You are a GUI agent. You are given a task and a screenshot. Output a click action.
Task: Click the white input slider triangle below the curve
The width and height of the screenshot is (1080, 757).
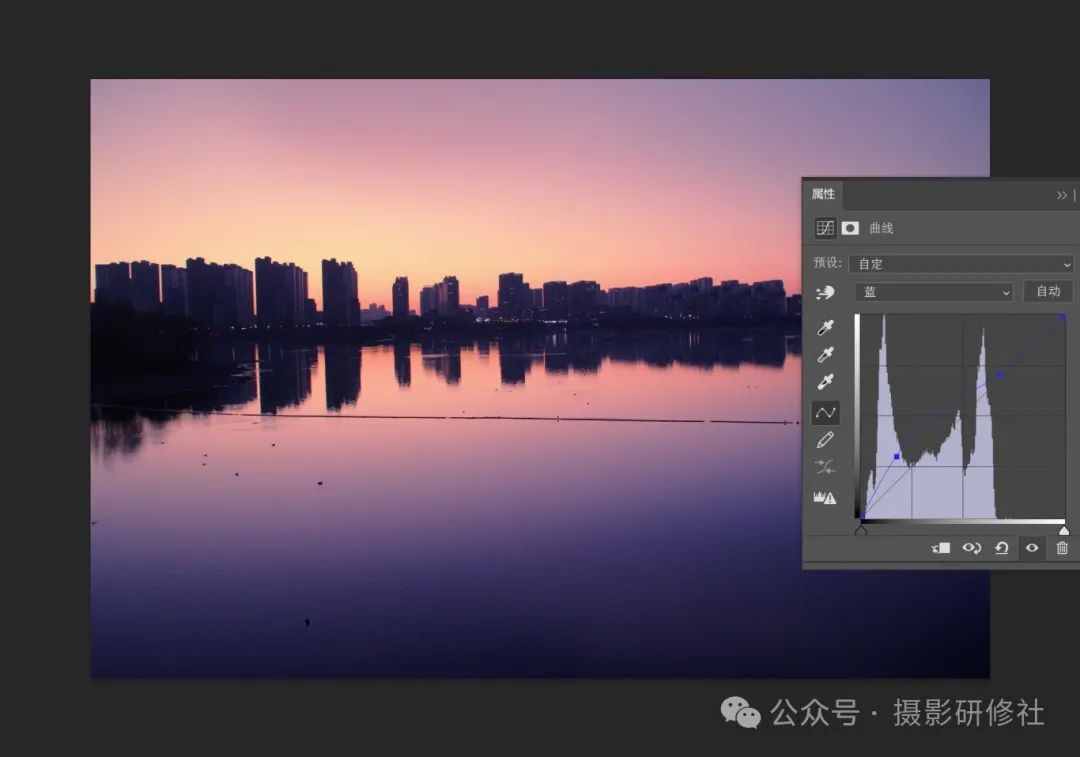pos(1064,530)
